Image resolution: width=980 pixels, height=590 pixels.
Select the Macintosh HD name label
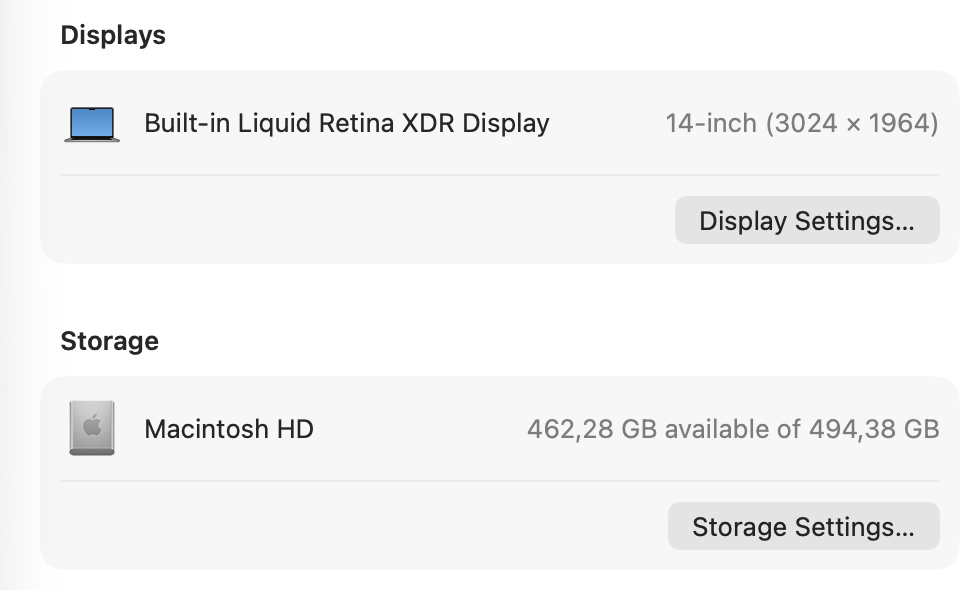point(229,429)
